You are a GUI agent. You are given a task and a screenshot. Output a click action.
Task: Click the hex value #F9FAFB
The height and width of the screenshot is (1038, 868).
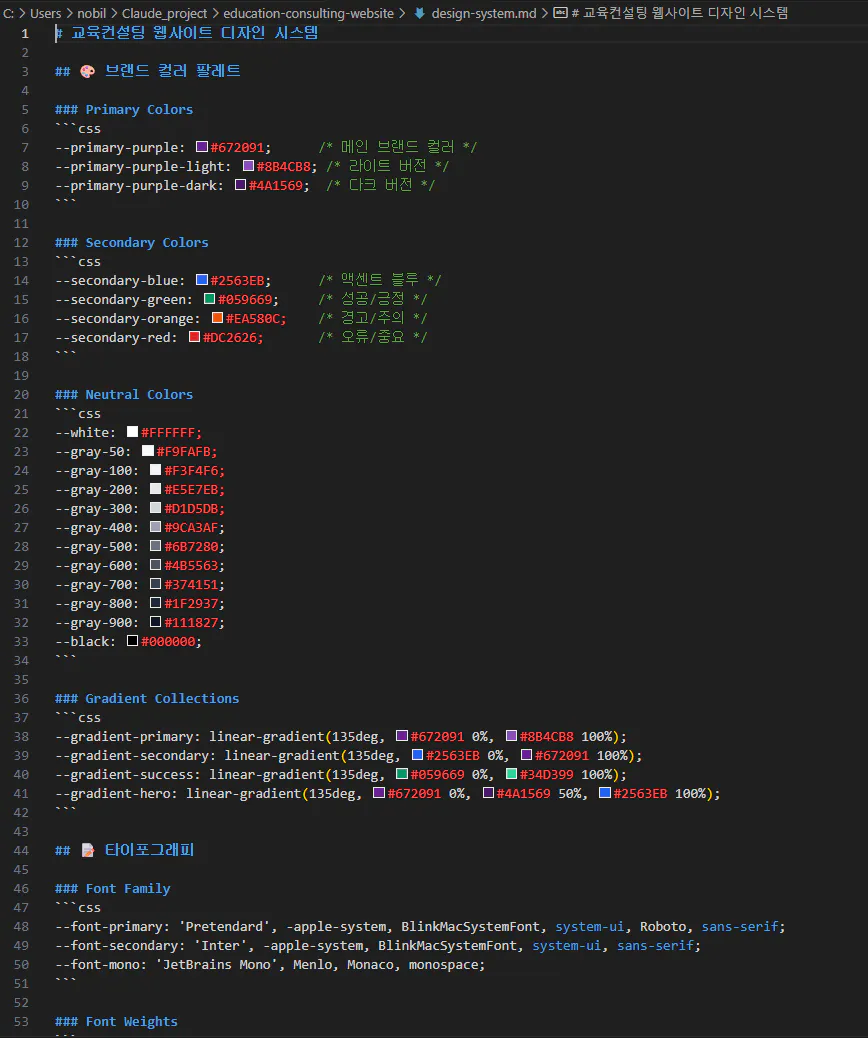click(x=183, y=451)
